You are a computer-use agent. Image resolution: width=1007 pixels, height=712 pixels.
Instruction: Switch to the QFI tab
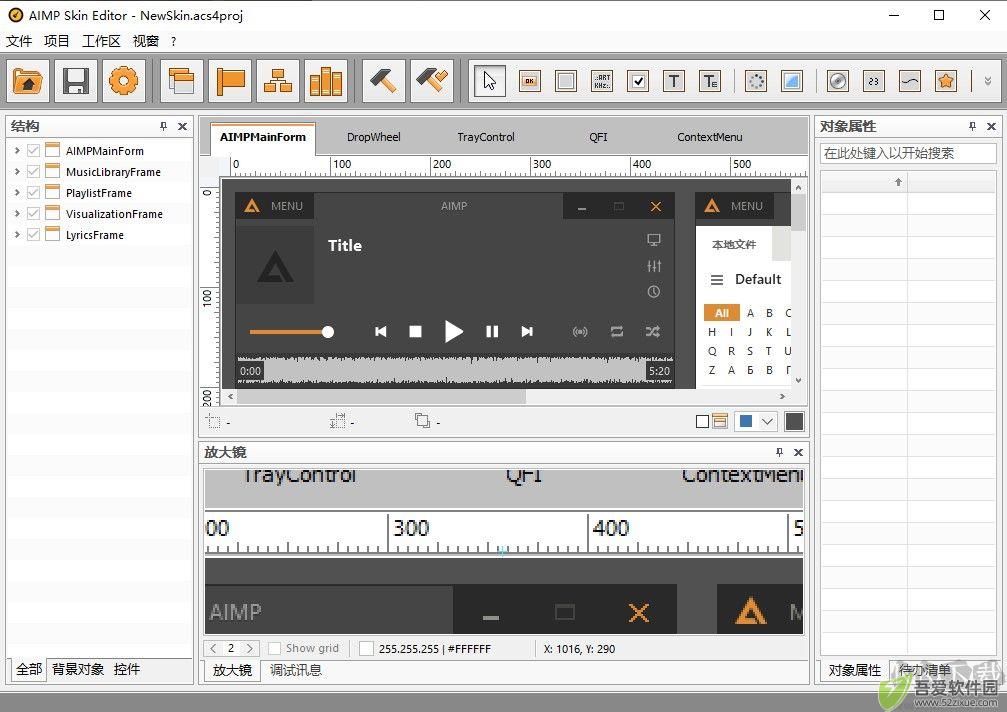coord(598,137)
